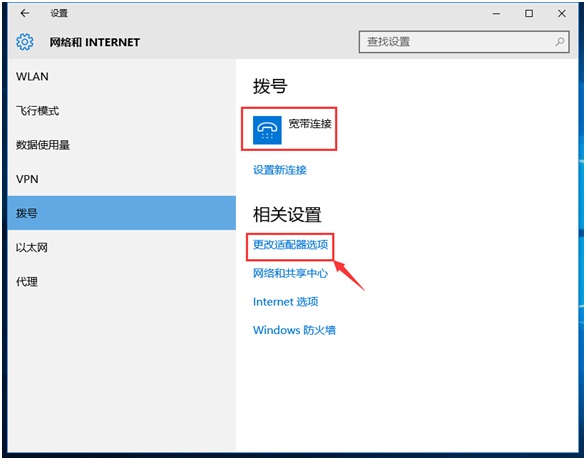
Task: Maximize the settings window
Action: (x=529, y=14)
